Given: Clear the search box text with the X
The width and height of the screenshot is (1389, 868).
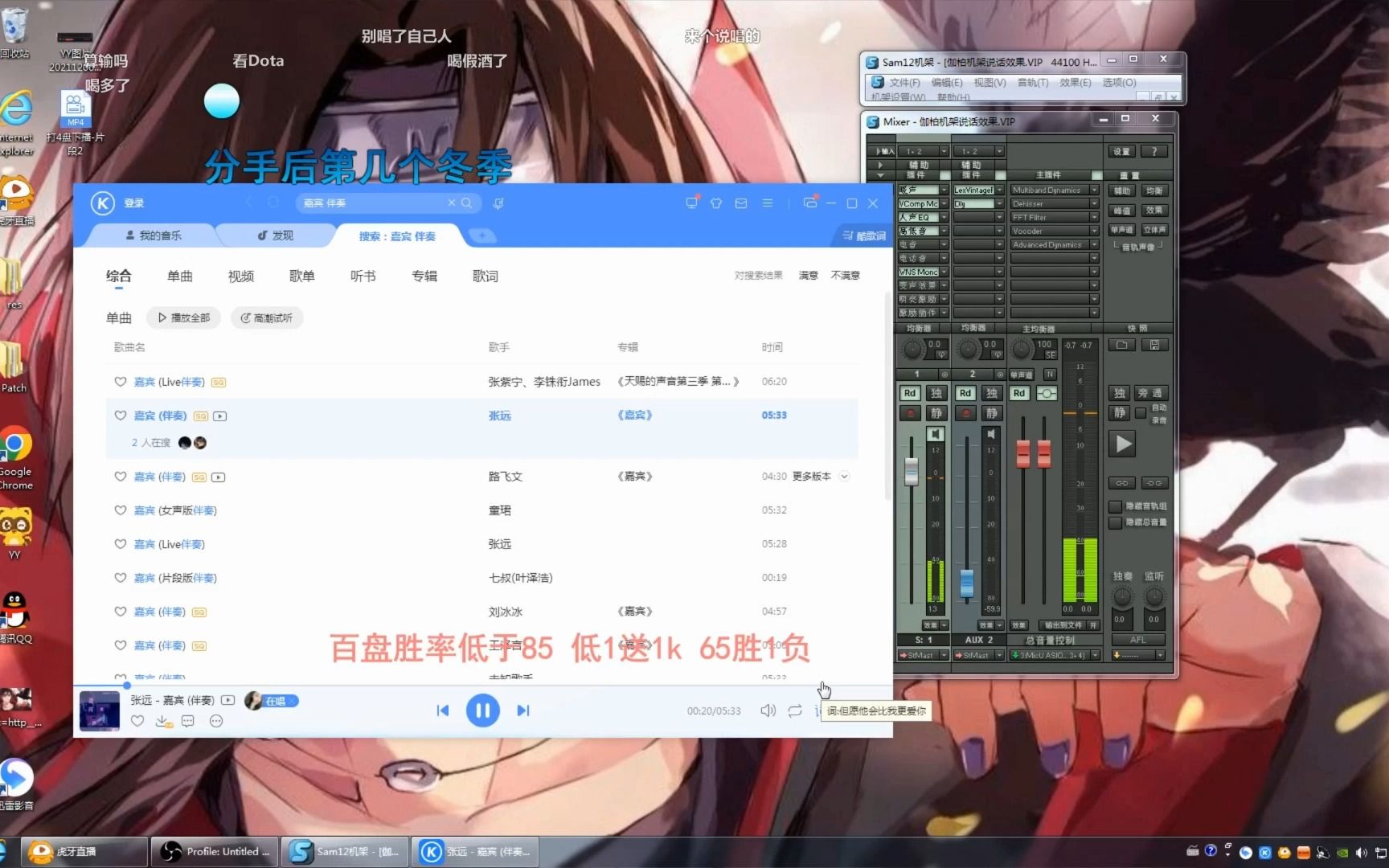Looking at the screenshot, I should [452, 203].
